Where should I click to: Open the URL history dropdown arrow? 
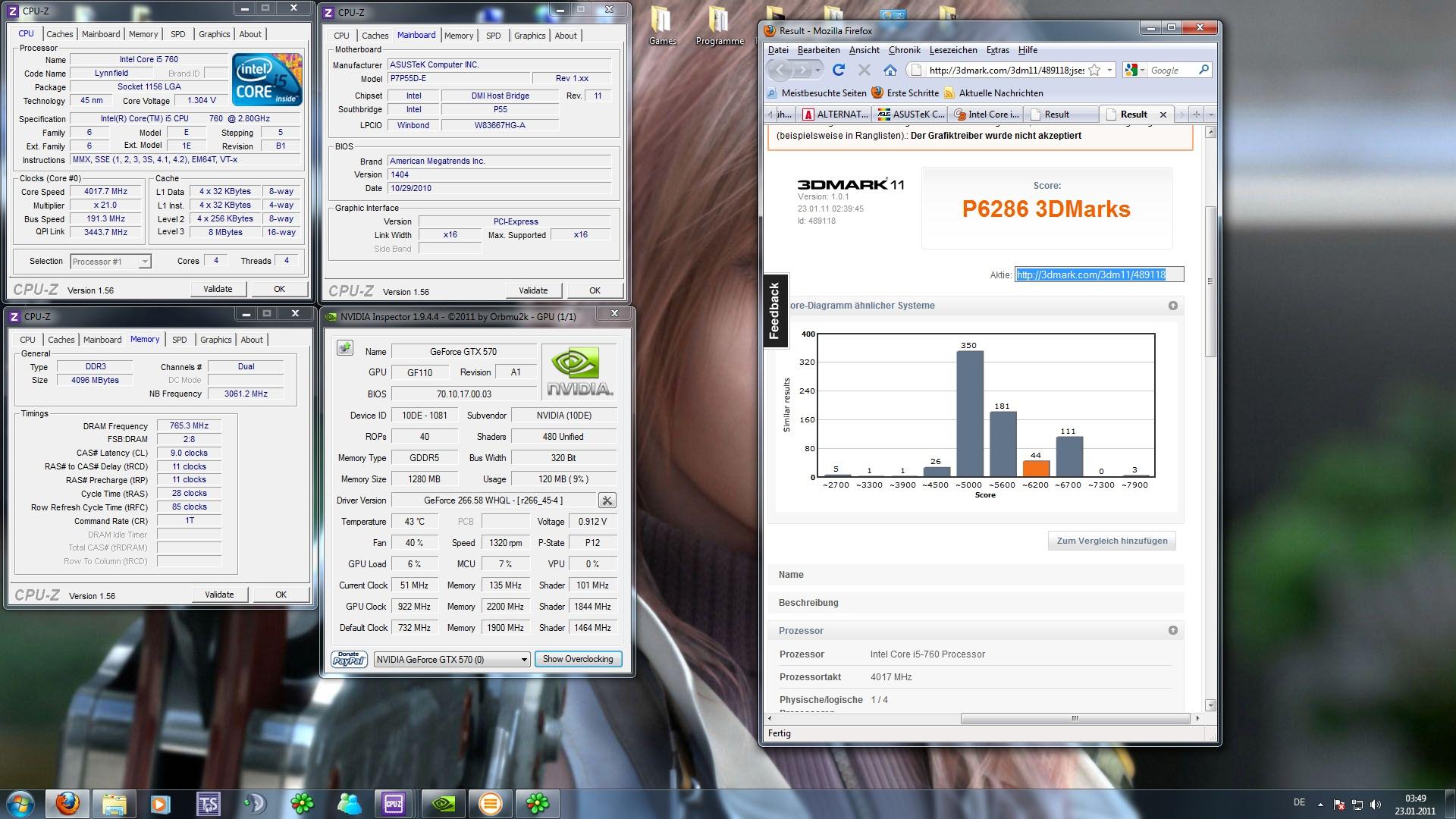(1109, 70)
